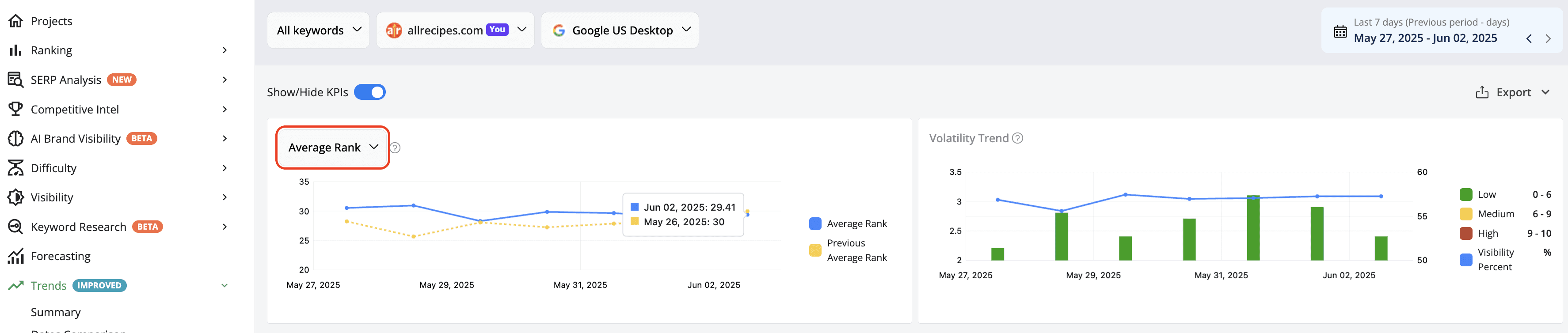The height and width of the screenshot is (333, 1568).
Task: Click the Difficulty icon in sidebar
Action: point(15,168)
